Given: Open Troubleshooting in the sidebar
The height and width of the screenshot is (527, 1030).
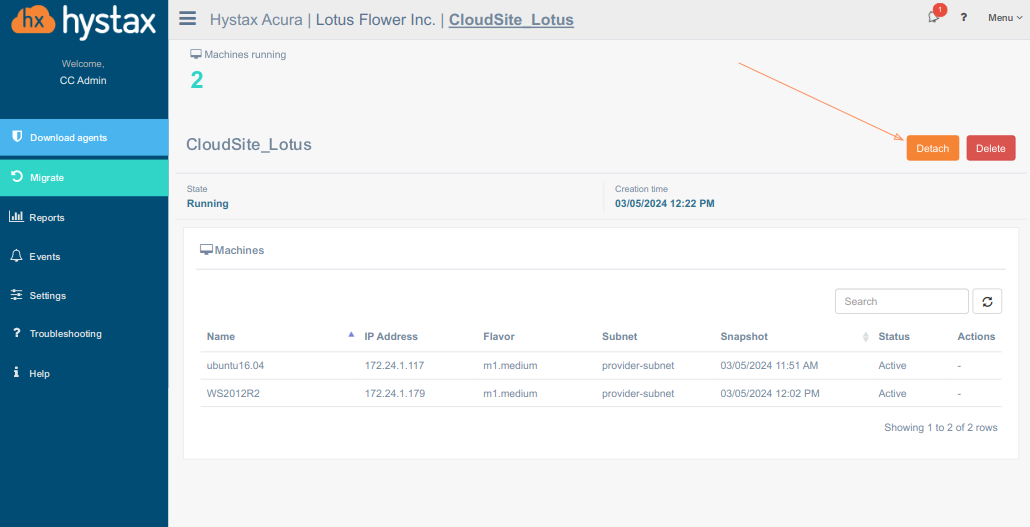Looking at the screenshot, I should coord(65,334).
